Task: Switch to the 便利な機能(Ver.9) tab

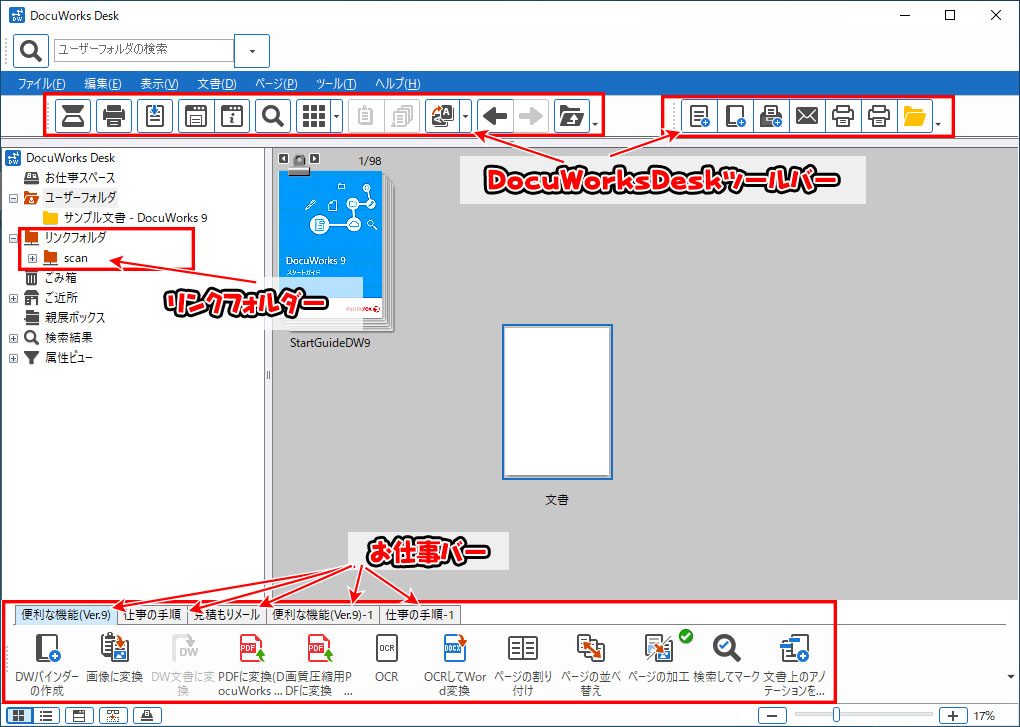Action: pyautogui.click(x=66, y=615)
